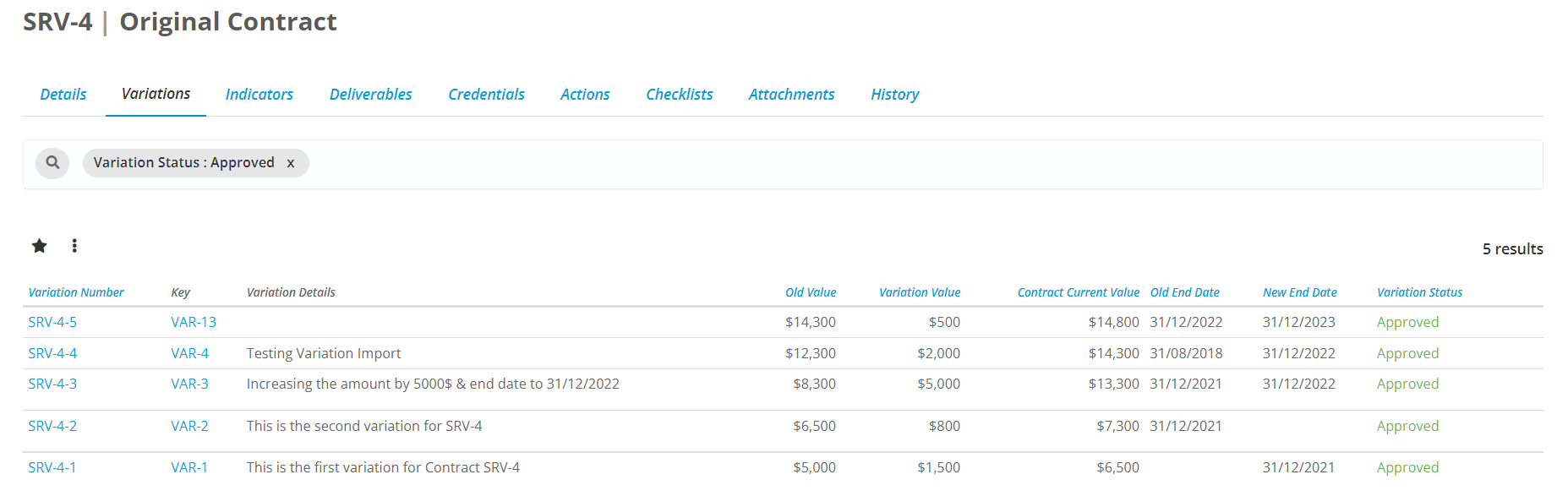Viewport: 1568px width, 496px height.
Task: Open the Indicators tab
Action: tap(259, 95)
